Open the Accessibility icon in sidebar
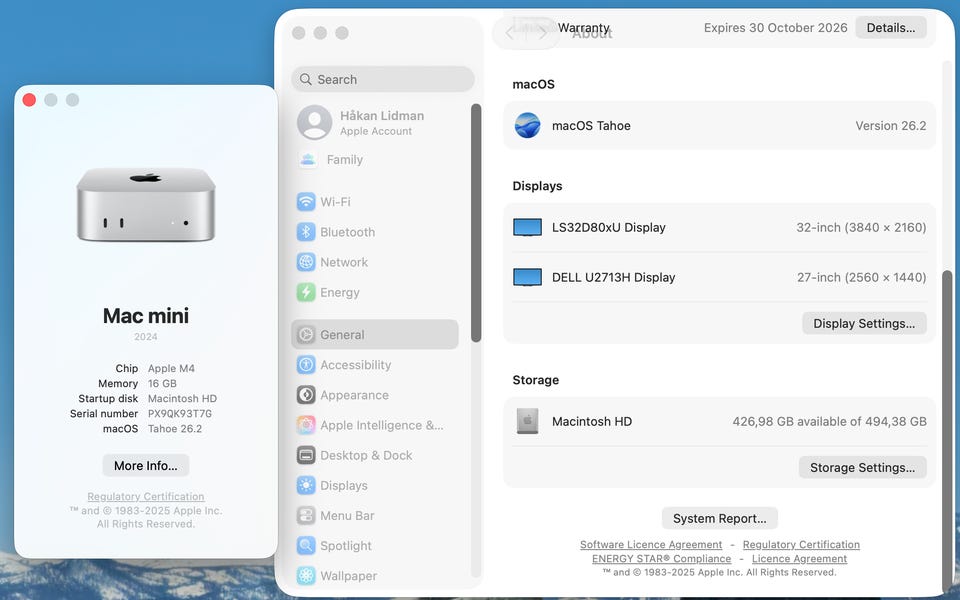 point(306,365)
